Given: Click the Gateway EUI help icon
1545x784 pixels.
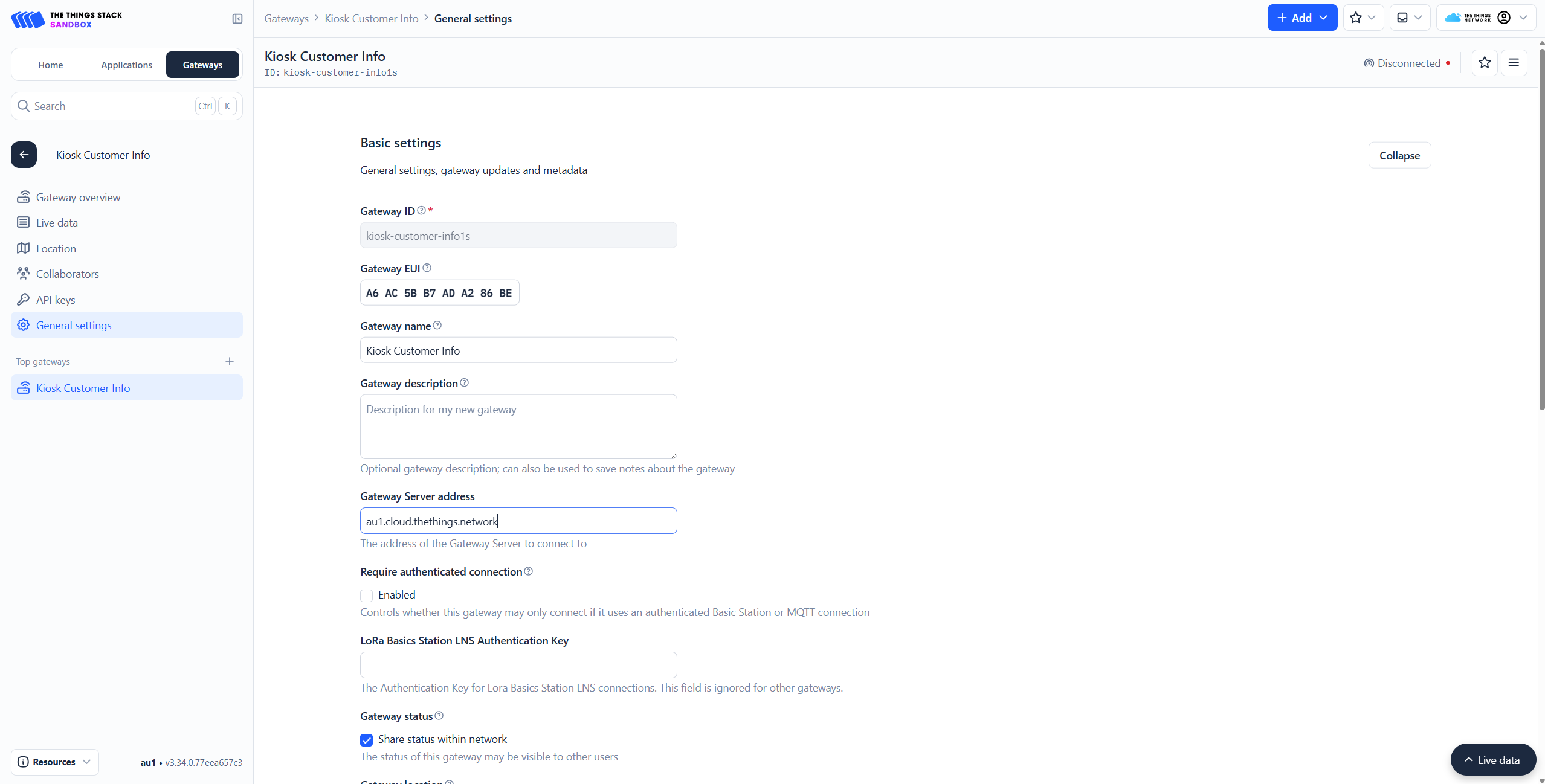Looking at the screenshot, I should 427,268.
